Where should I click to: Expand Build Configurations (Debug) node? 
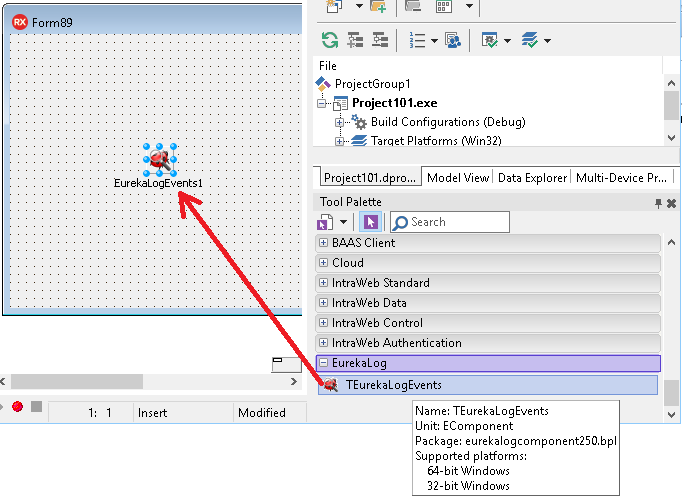point(340,123)
